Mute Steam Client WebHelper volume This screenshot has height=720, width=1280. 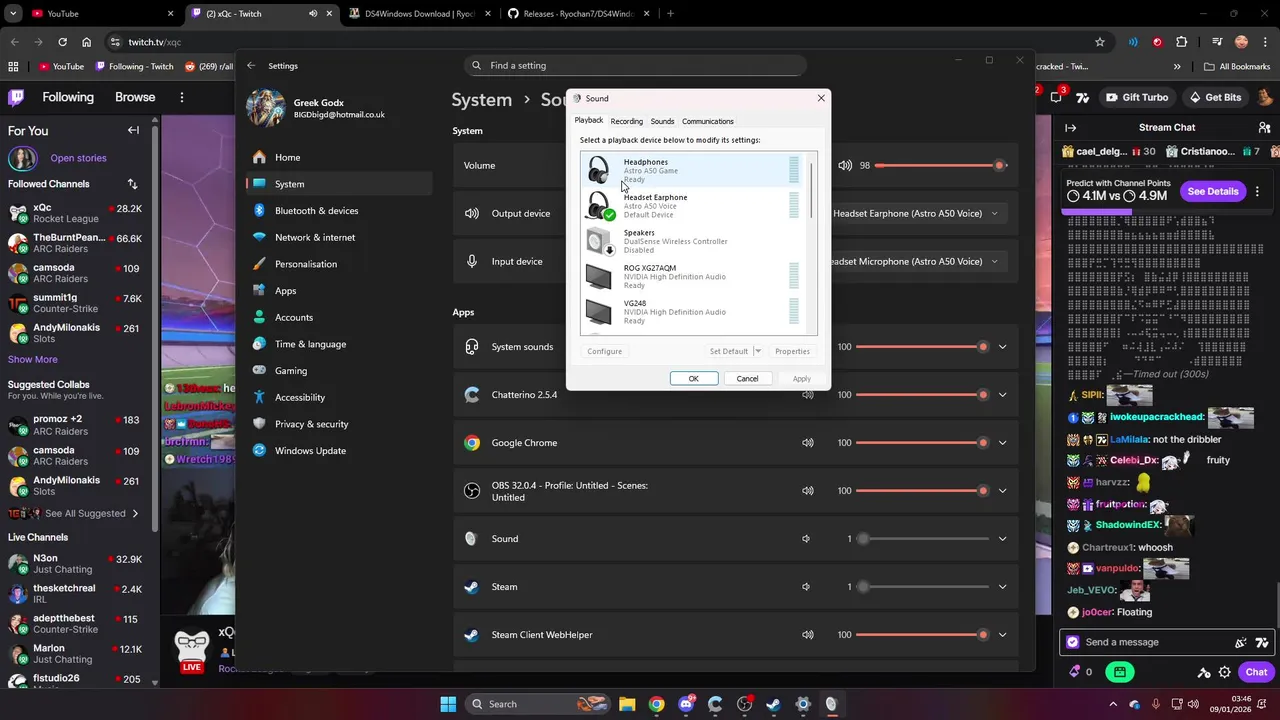click(x=807, y=635)
